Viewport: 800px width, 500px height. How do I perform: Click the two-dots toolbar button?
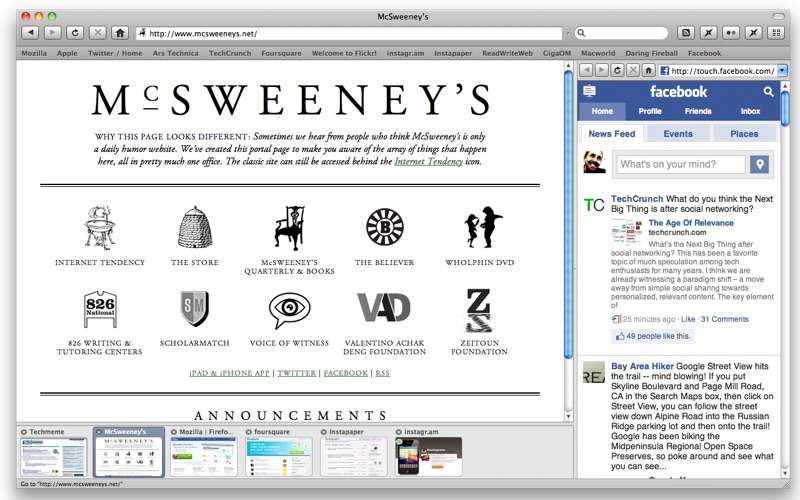731,33
